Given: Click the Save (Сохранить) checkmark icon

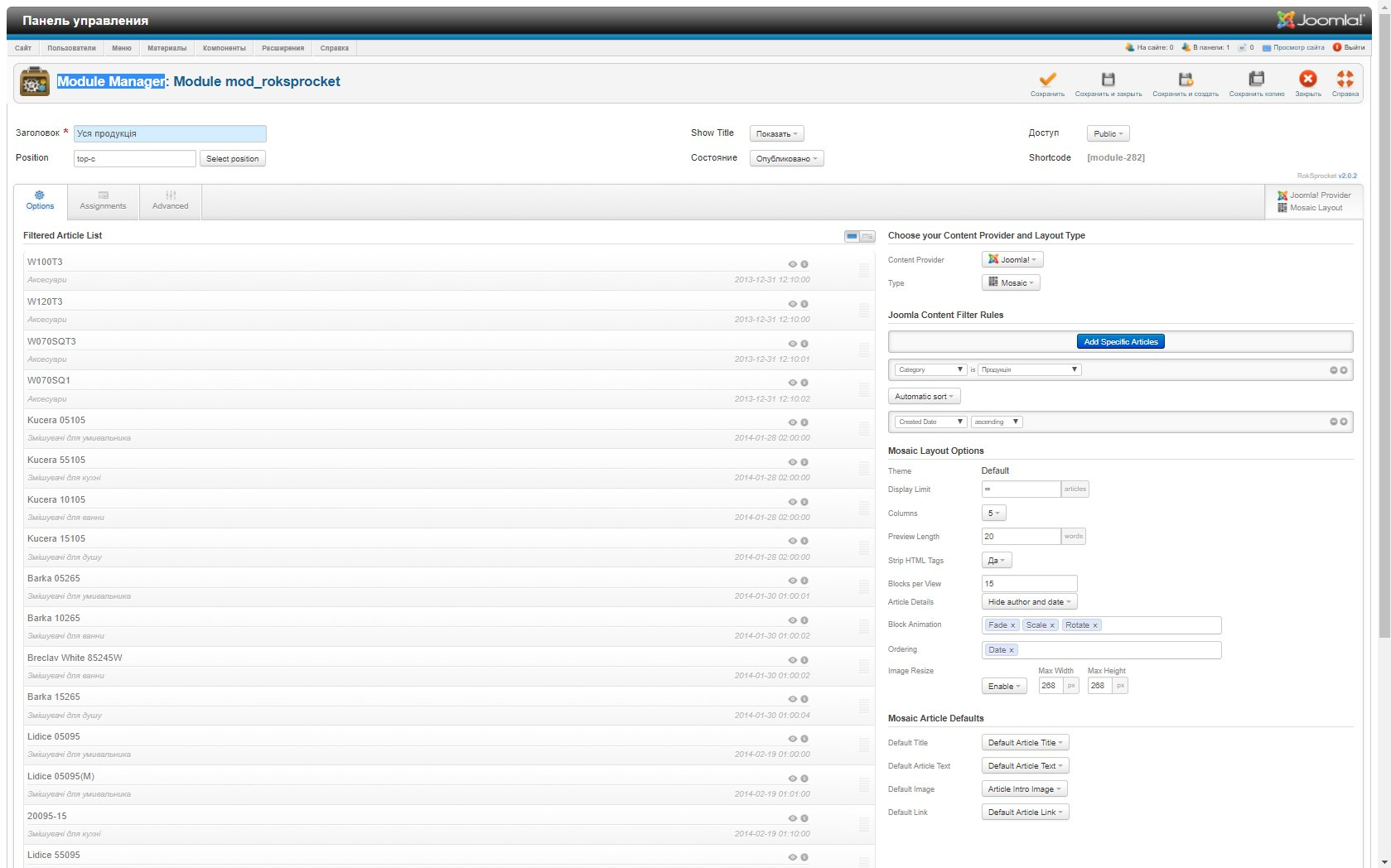Looking at the screenshot, I should pyautogui.click(x=1047, y=80).
